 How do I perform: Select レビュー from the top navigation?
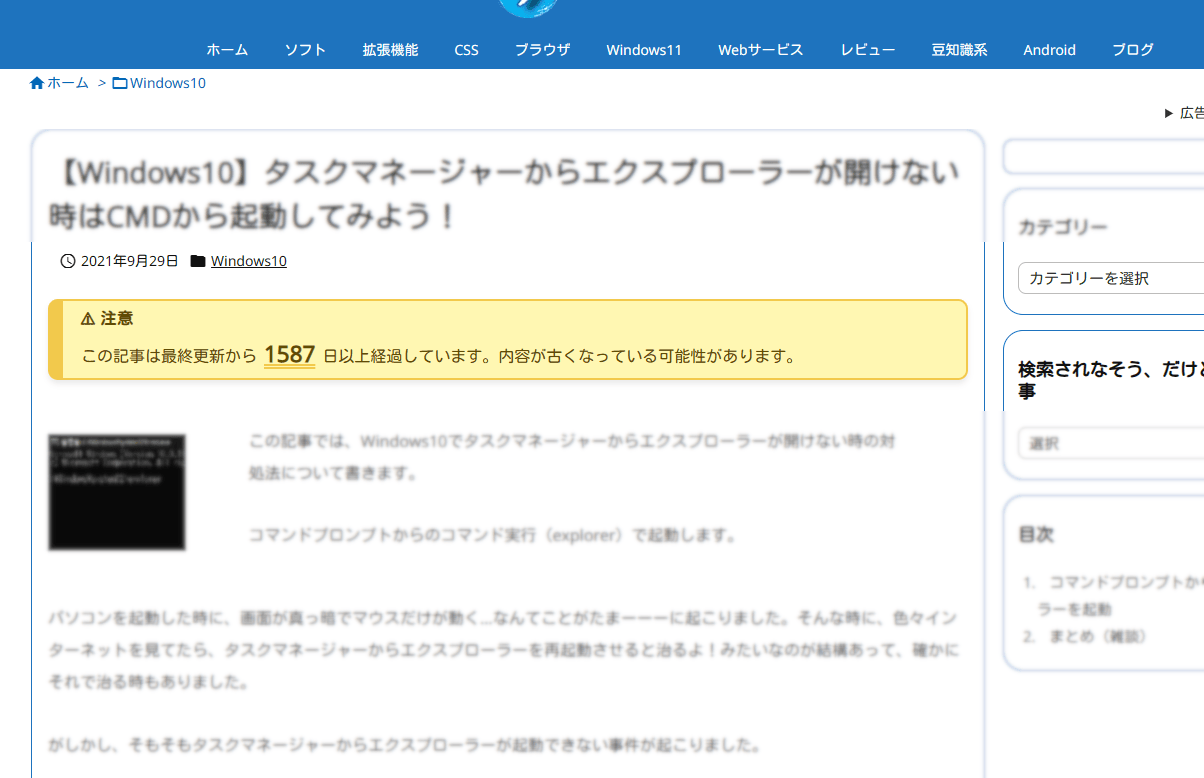click(x=867, y=49)
